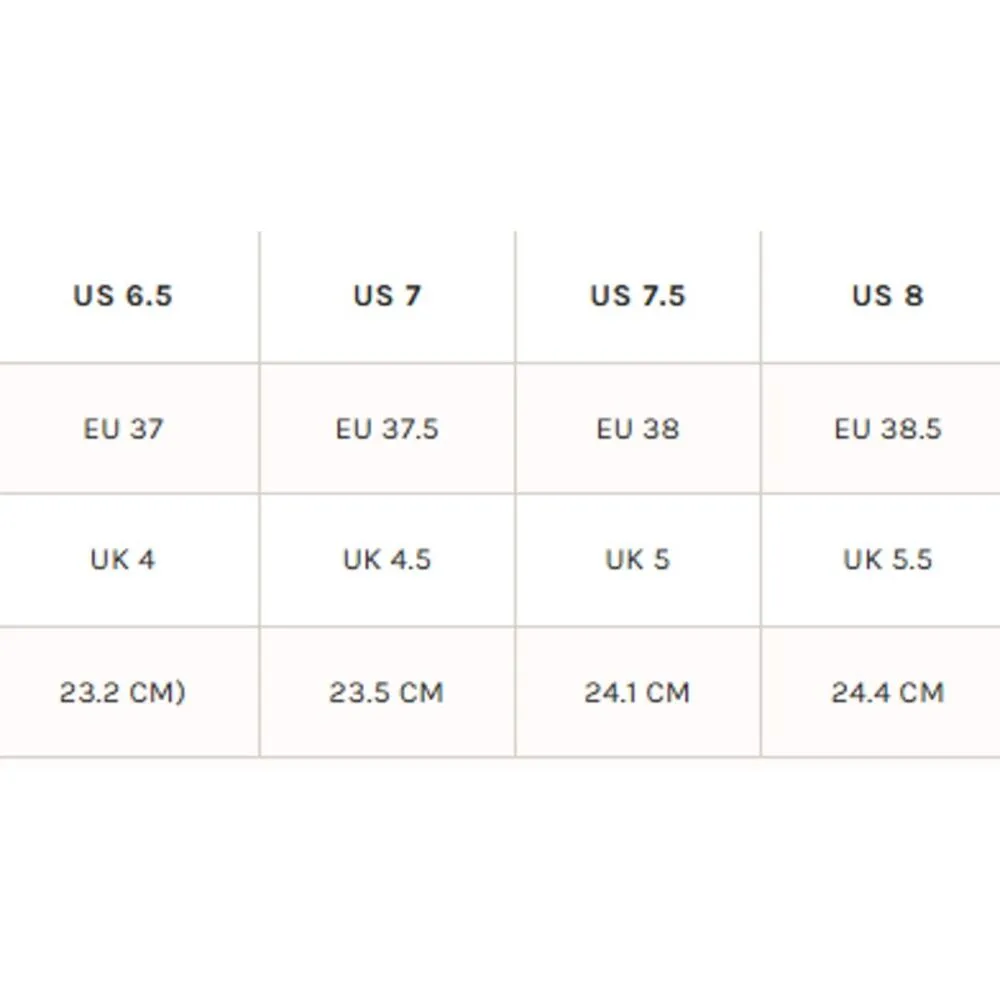Select the UK size listed under US 6.5

(123, 559)
